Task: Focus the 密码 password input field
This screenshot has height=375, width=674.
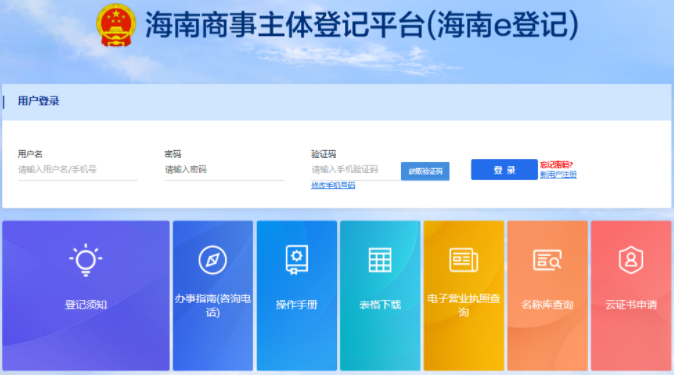Action: pos(224,170)
